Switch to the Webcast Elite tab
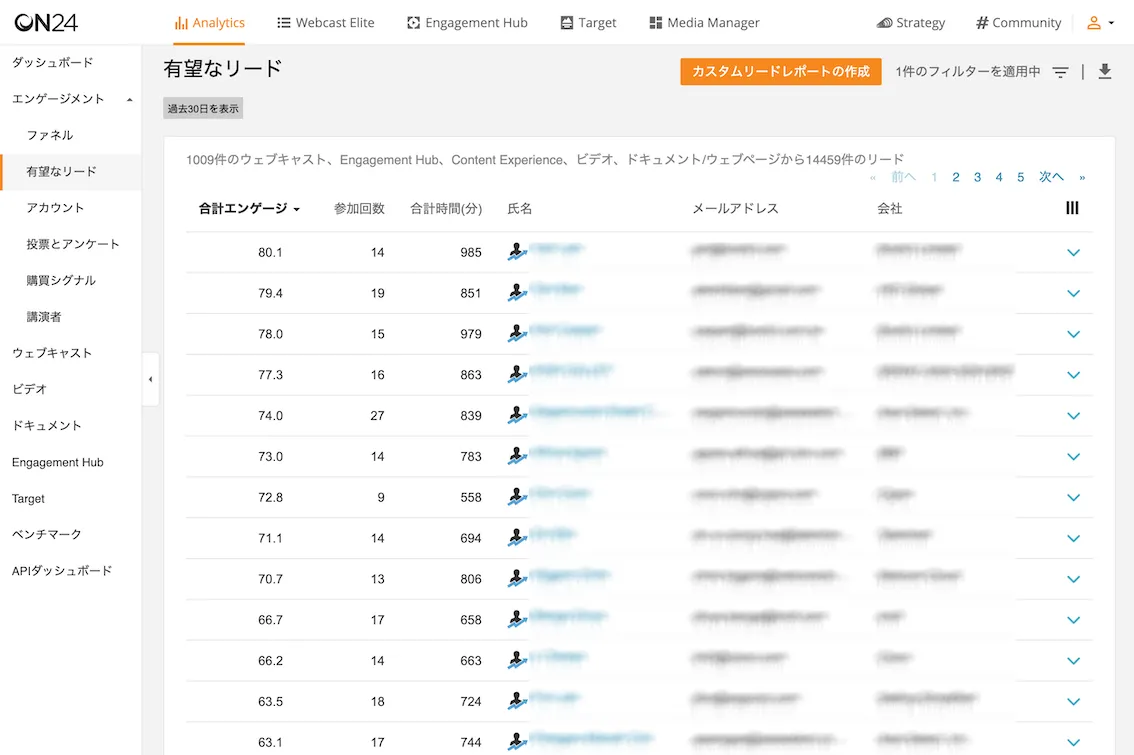 (x=325, y=23)
